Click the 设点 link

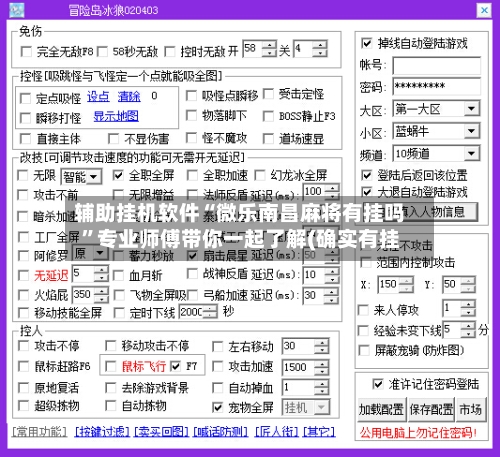point(98,97)
